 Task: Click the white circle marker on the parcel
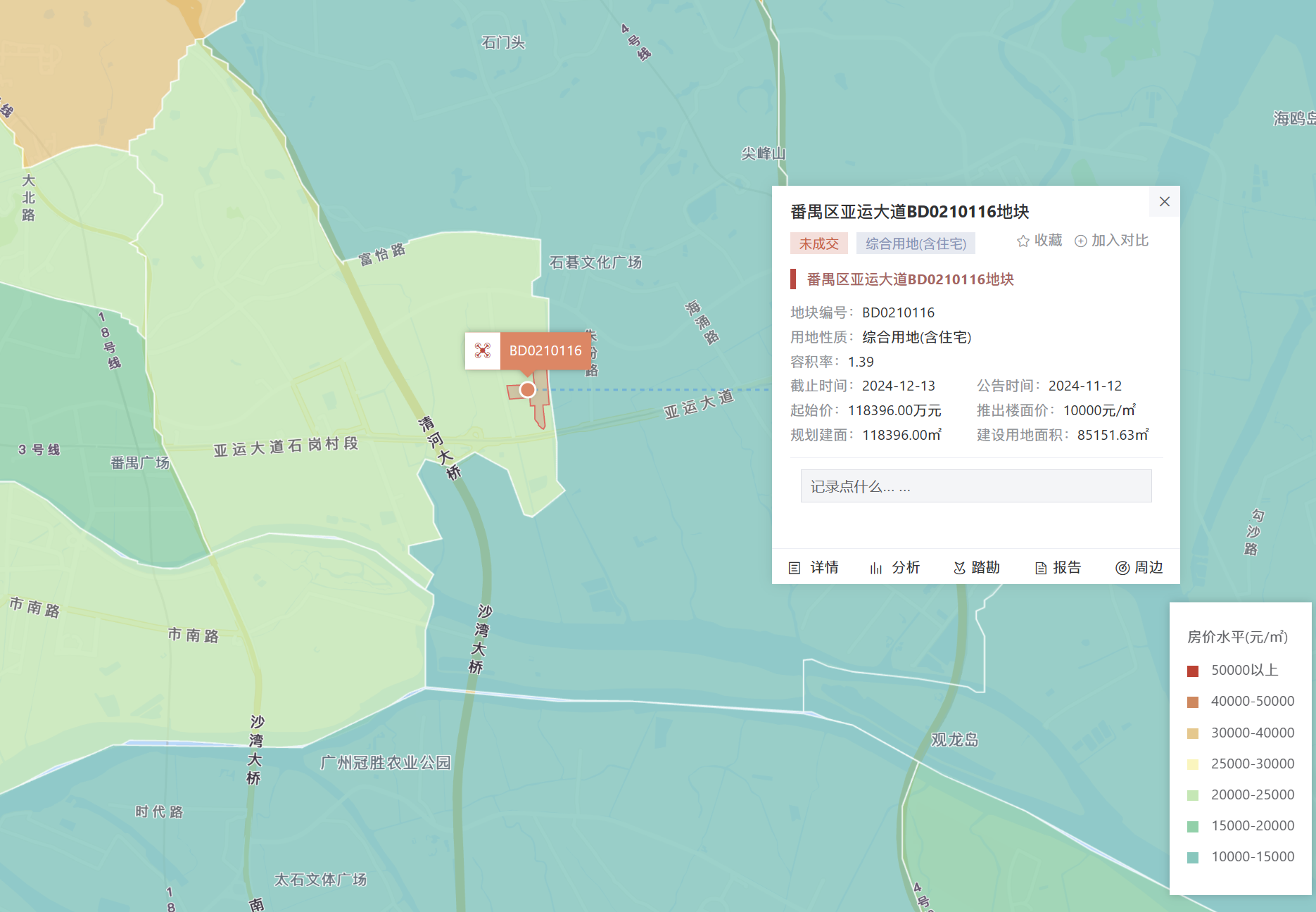(x=529, y=390)
